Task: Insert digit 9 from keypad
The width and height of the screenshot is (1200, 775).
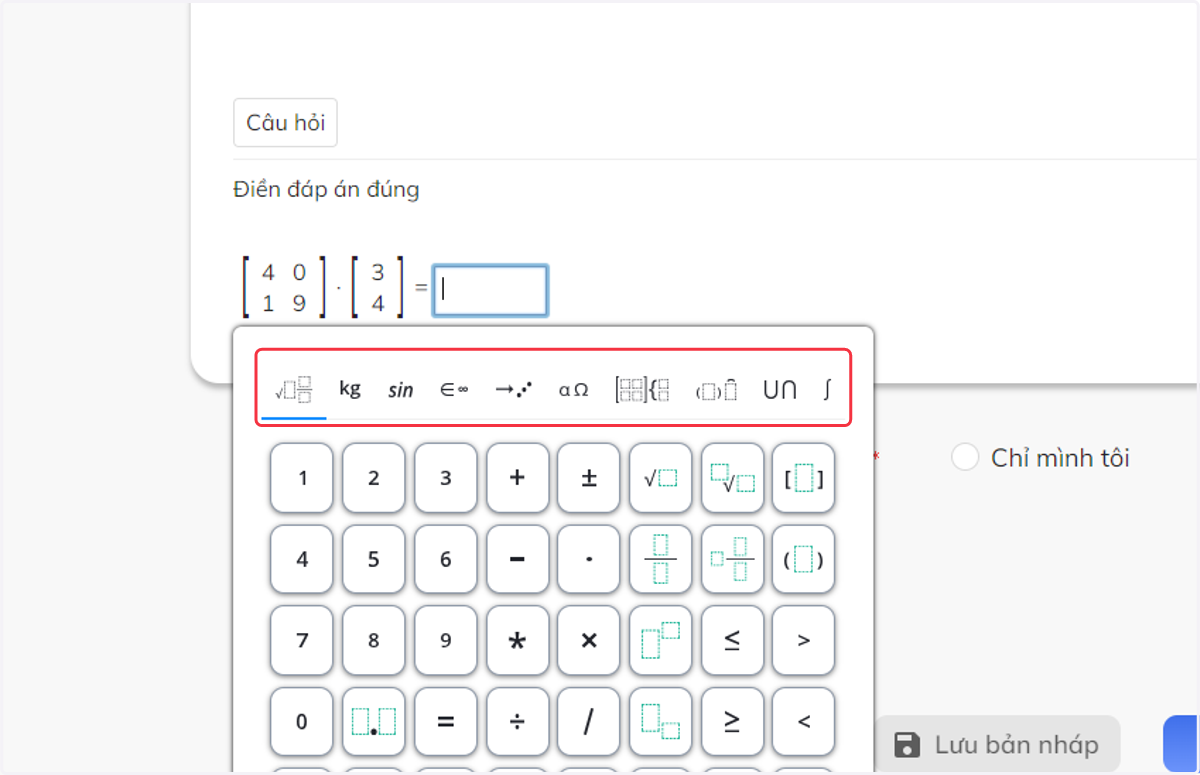Action: point(446,640)
